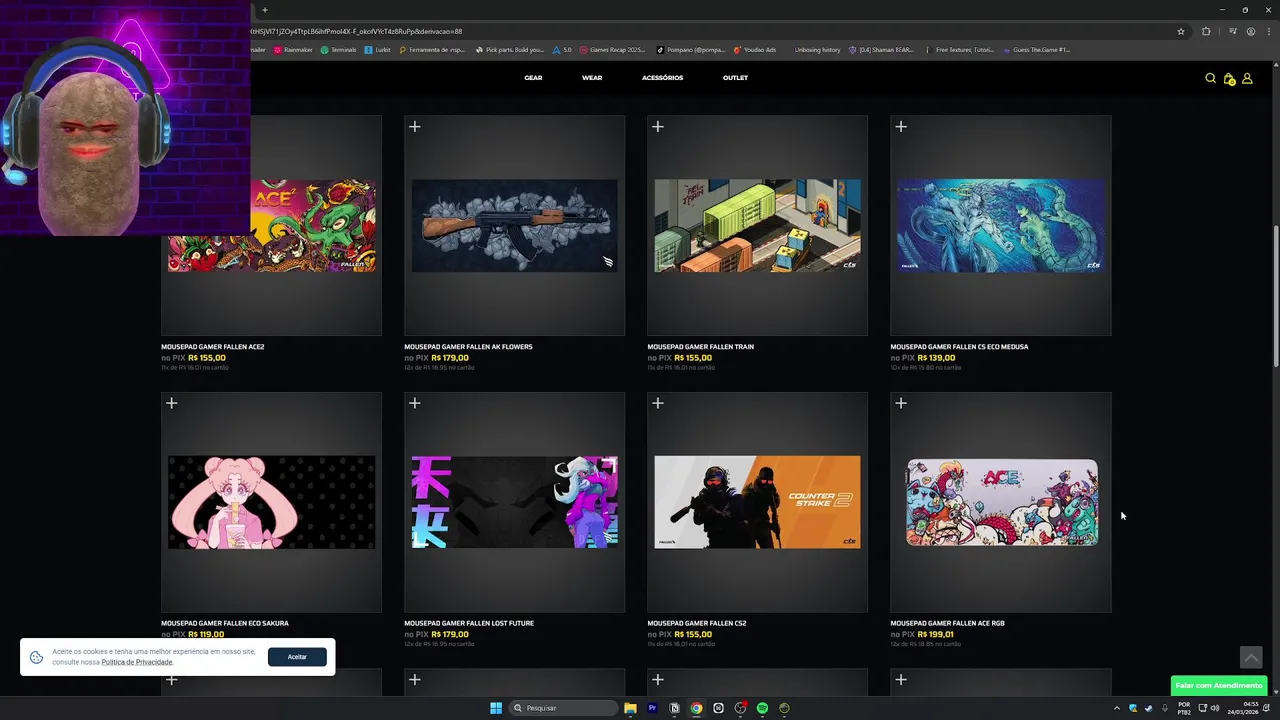Open the Terminals bookmark
1280x720 pixels.
point(339,50)
